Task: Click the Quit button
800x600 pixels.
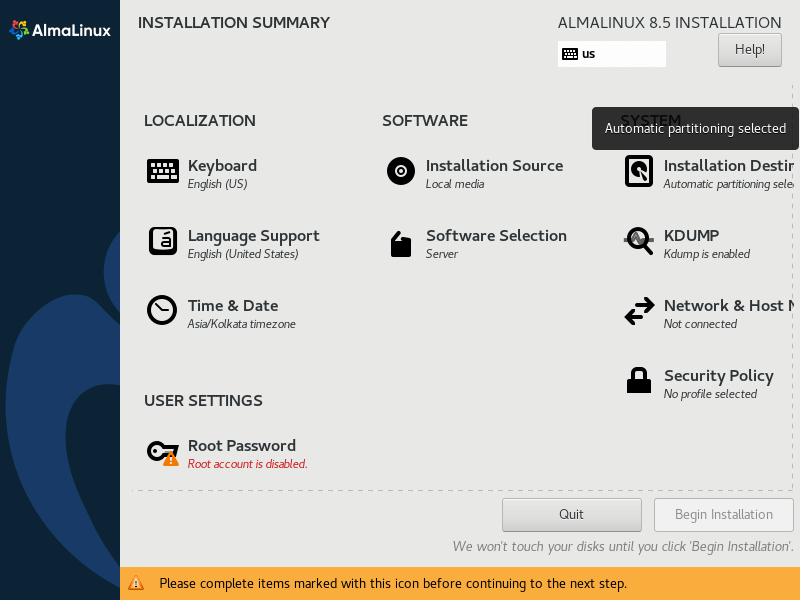Action: tap(571, 514)
